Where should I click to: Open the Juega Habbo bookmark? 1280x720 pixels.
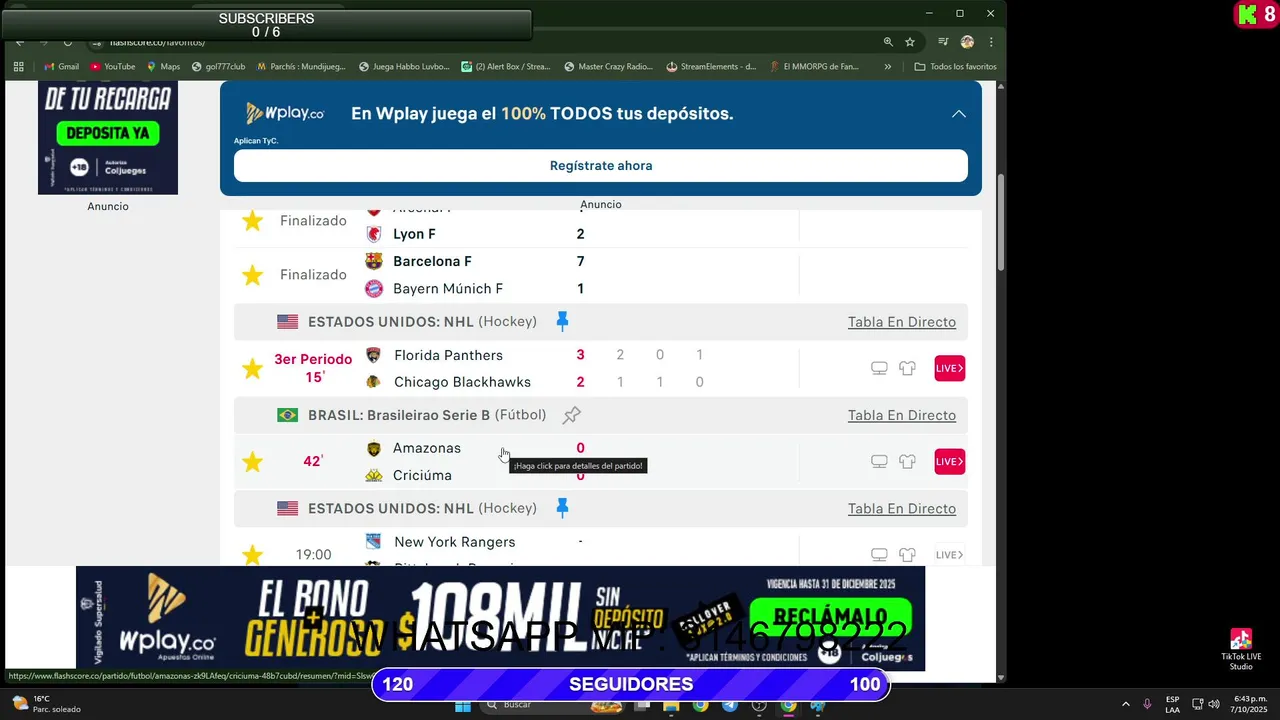pyautogui.click(x=404, y=67)
